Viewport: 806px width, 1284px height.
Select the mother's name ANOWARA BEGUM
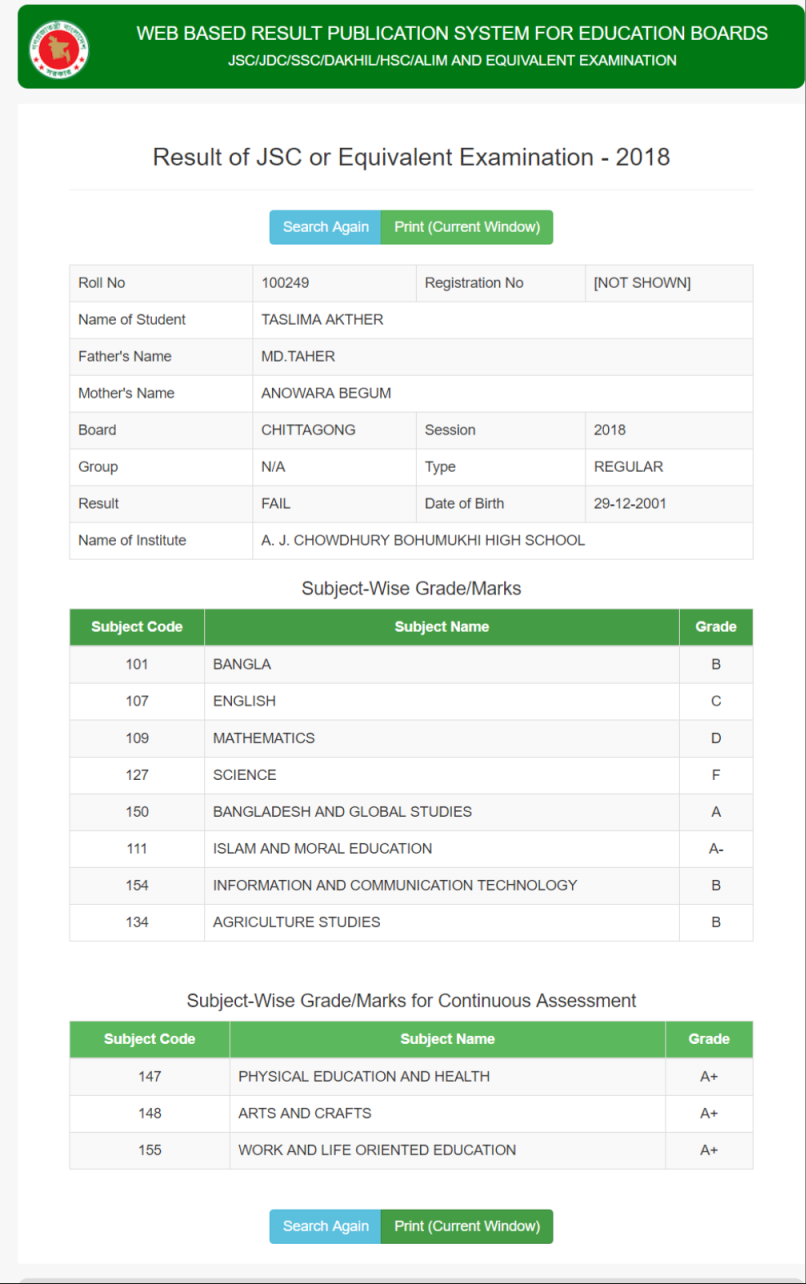click(326, 393)
